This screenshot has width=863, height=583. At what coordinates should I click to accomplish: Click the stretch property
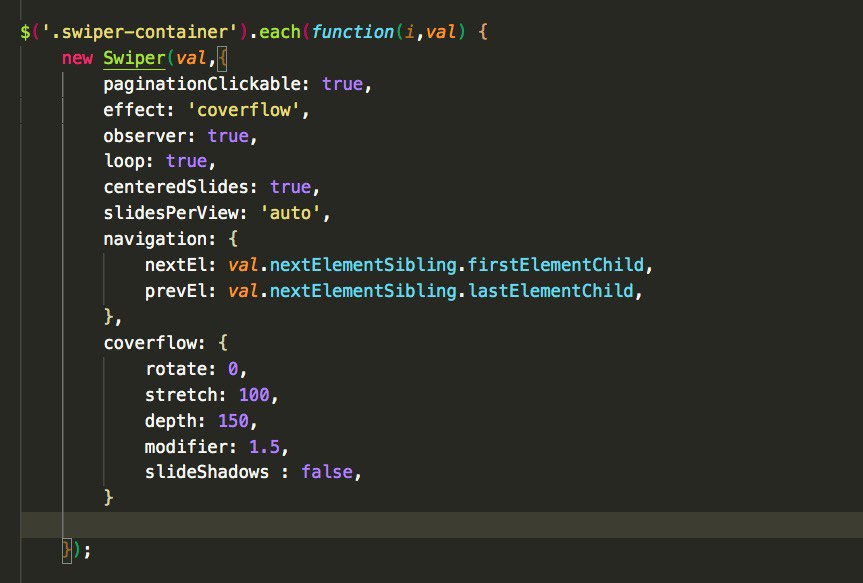point(181,395)
